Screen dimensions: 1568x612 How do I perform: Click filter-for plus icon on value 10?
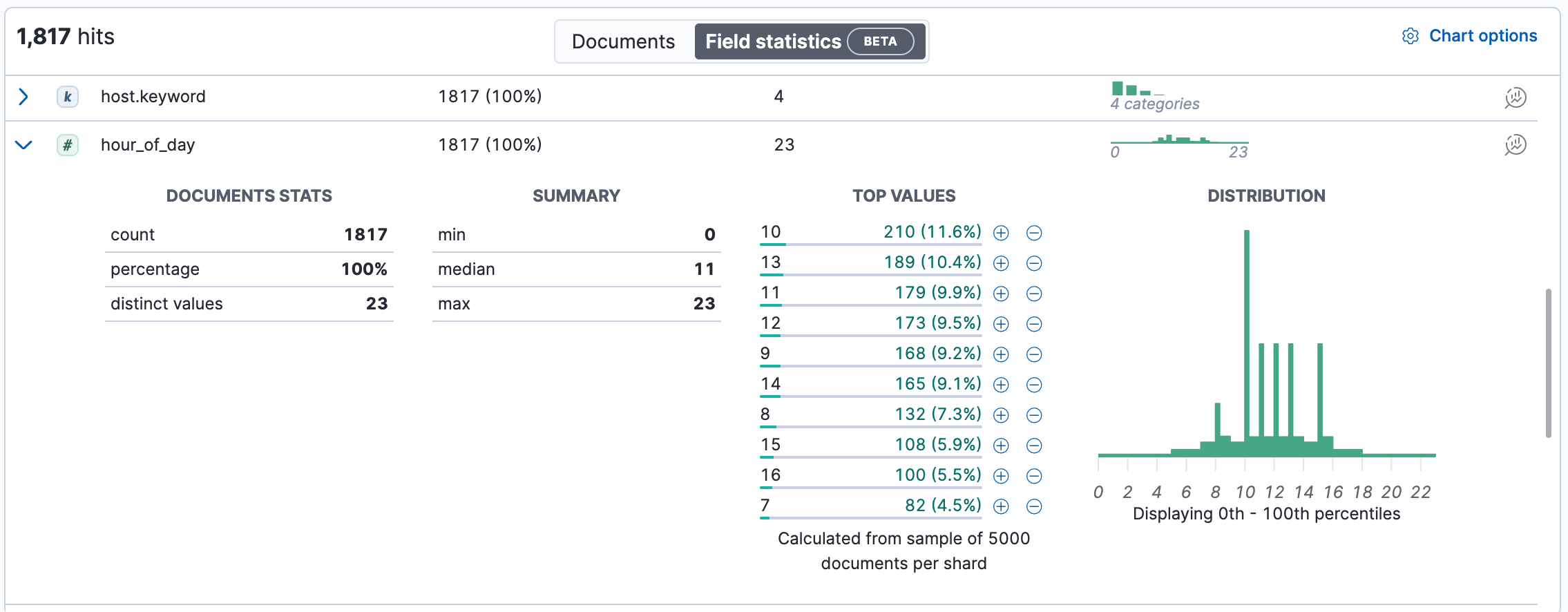coord(1001,233)
